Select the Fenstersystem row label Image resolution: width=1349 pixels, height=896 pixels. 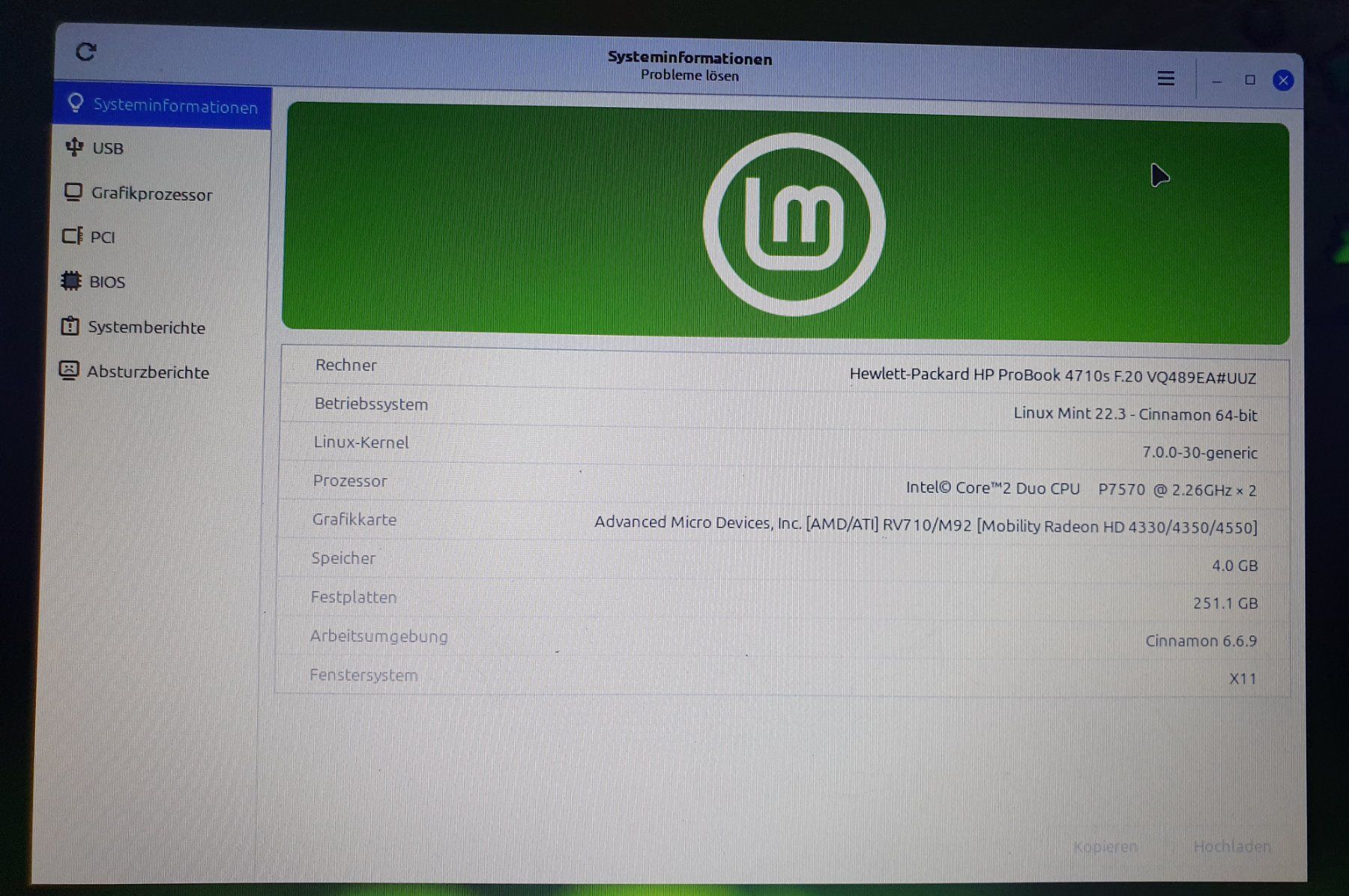click(x=363, y=675)
